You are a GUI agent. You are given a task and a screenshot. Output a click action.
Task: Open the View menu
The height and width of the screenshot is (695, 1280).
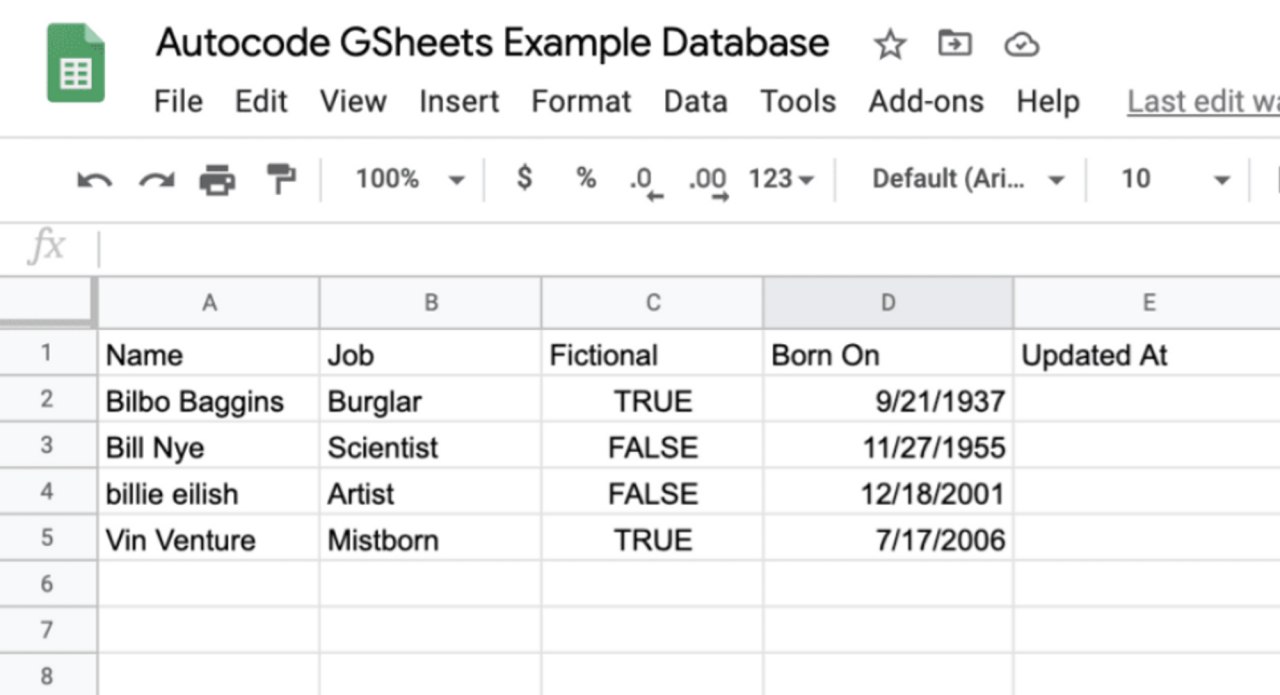click(353, 101)
